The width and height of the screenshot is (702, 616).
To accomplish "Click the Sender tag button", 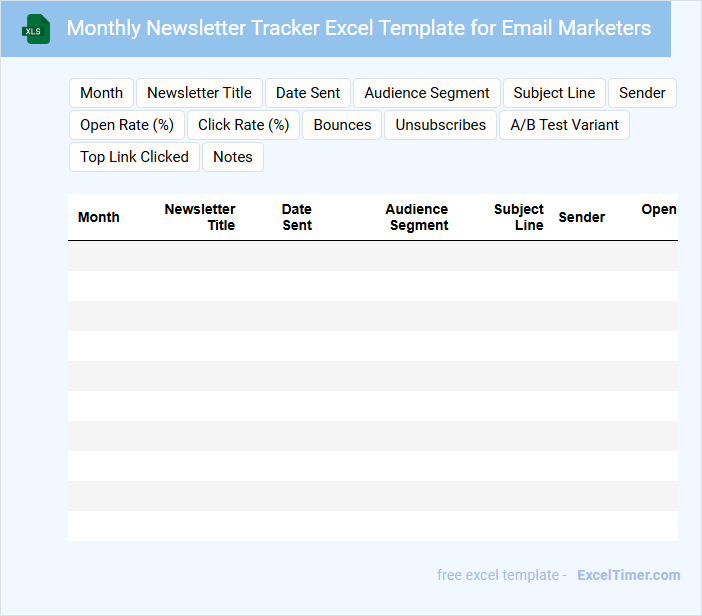I will (x=642, y=93).
